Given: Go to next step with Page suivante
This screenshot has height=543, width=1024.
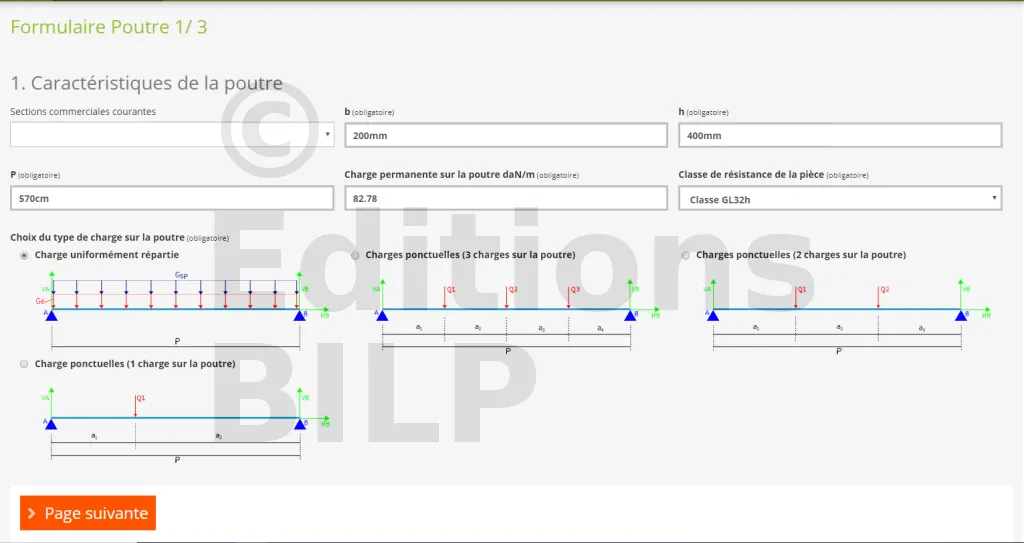Looking at the screenshot, I should tap(88, 513).
